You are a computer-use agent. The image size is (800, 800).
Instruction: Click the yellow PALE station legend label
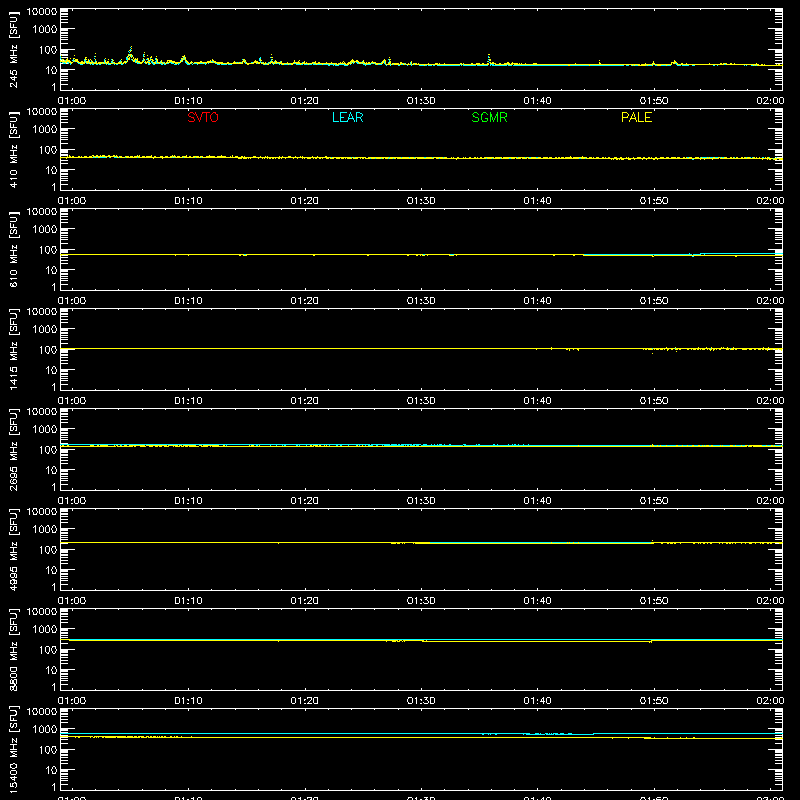636,117
